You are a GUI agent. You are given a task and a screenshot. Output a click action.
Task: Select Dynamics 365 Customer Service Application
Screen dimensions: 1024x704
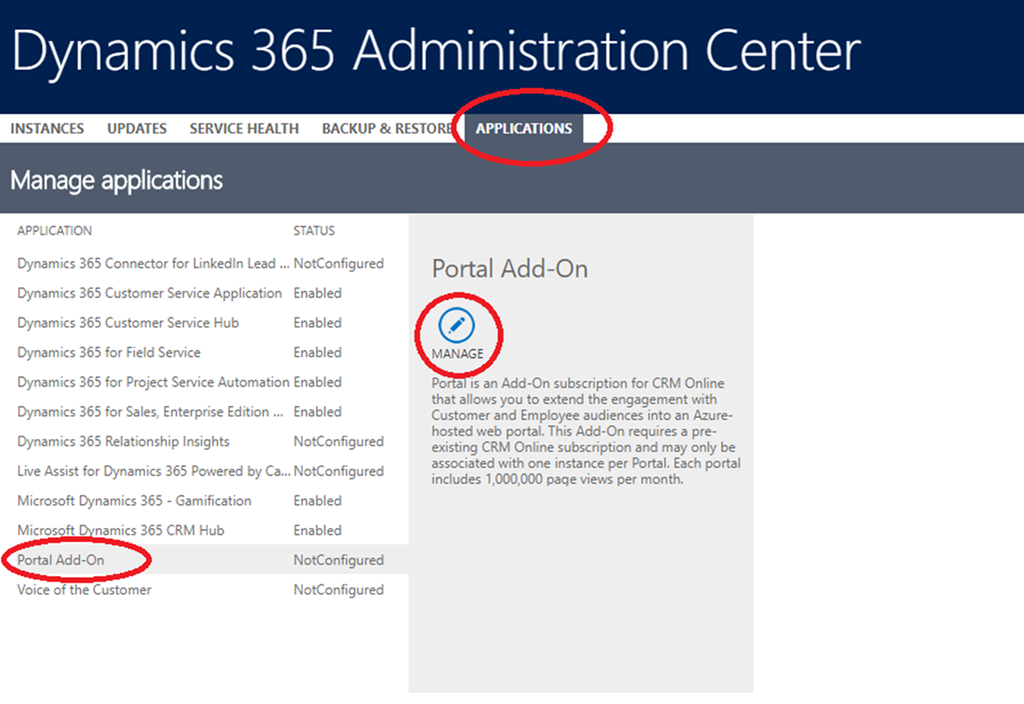150,293
